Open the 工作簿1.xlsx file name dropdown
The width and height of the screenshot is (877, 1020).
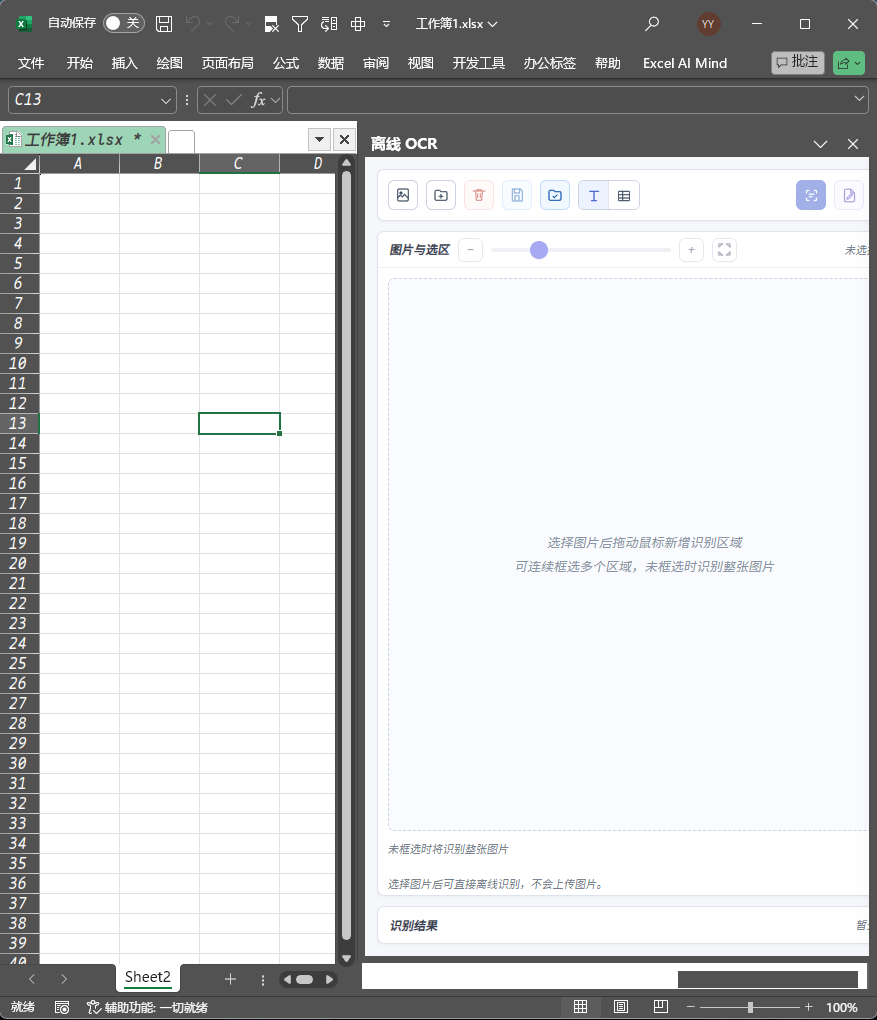pos(457,24)
